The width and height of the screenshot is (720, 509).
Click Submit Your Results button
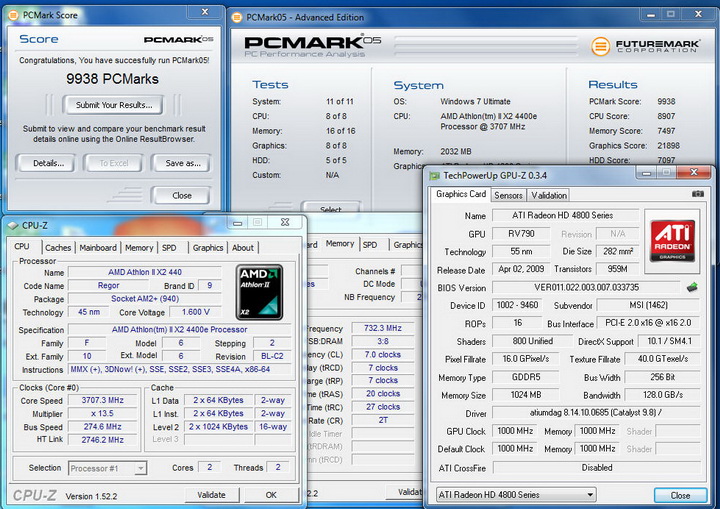(x=113, y=105)
